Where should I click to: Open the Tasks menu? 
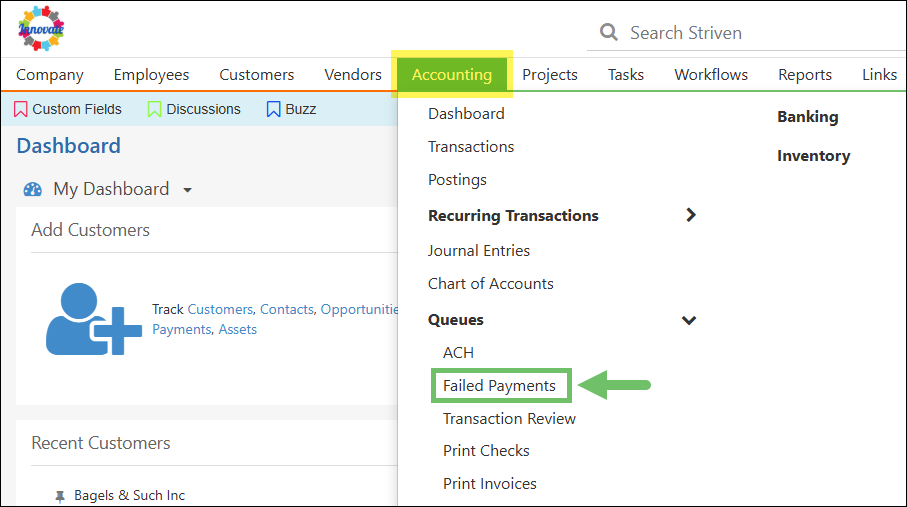[x=626, y=75]
